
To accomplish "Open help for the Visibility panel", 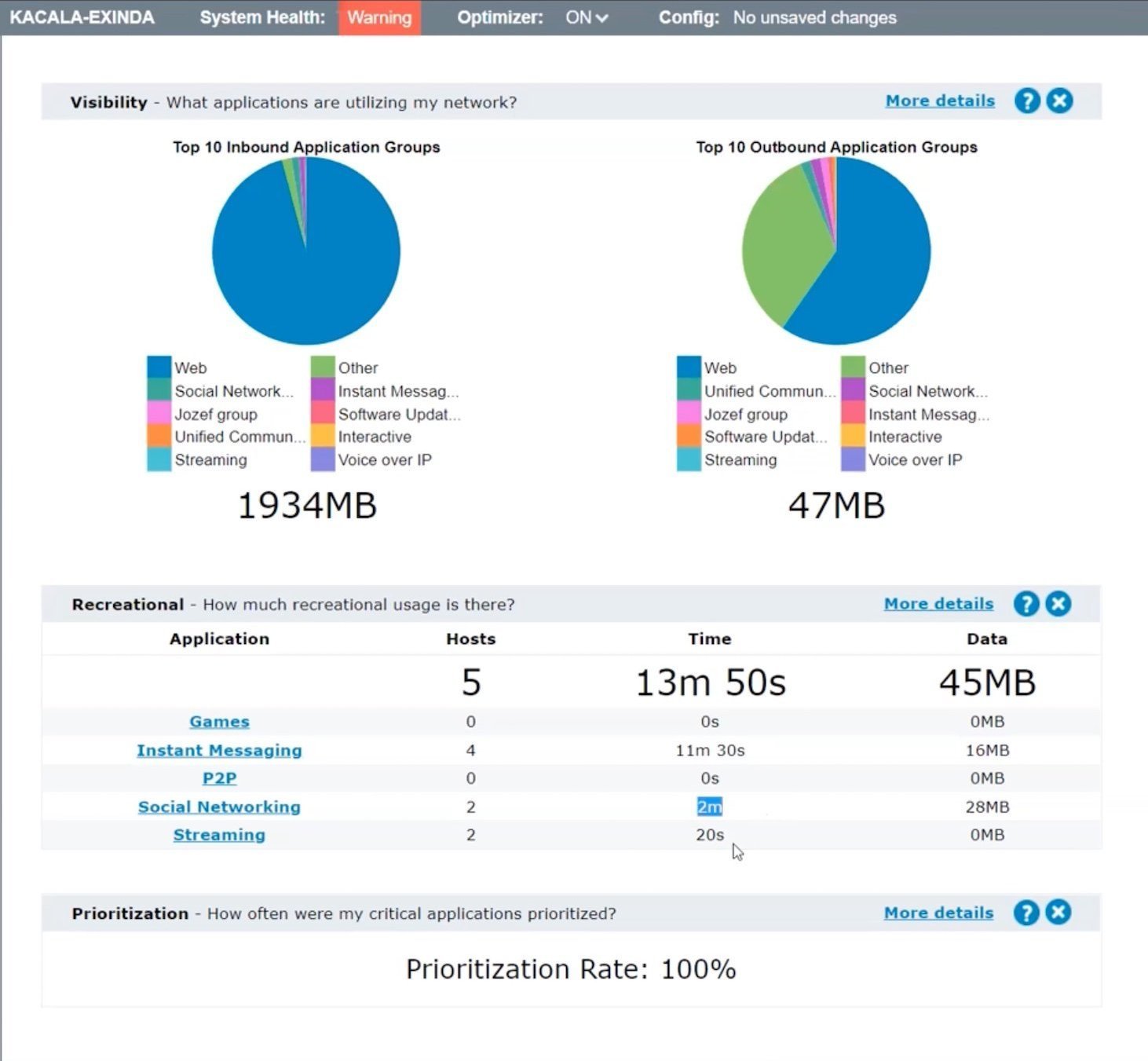I will tap(1027, 101).
